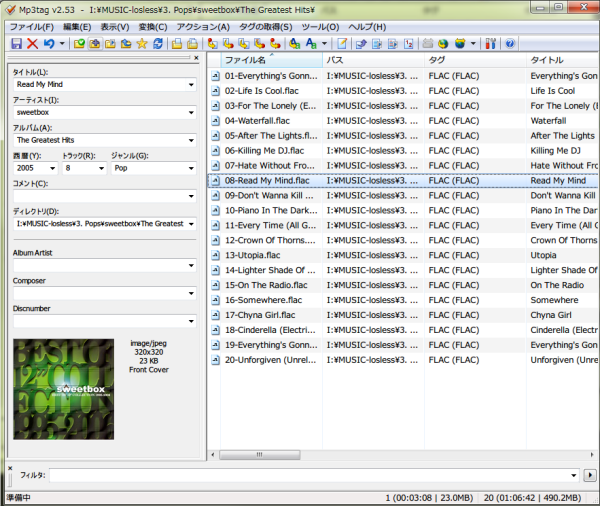Expand the Title field dropdown
600x506 pixels.
pos(190,85)
